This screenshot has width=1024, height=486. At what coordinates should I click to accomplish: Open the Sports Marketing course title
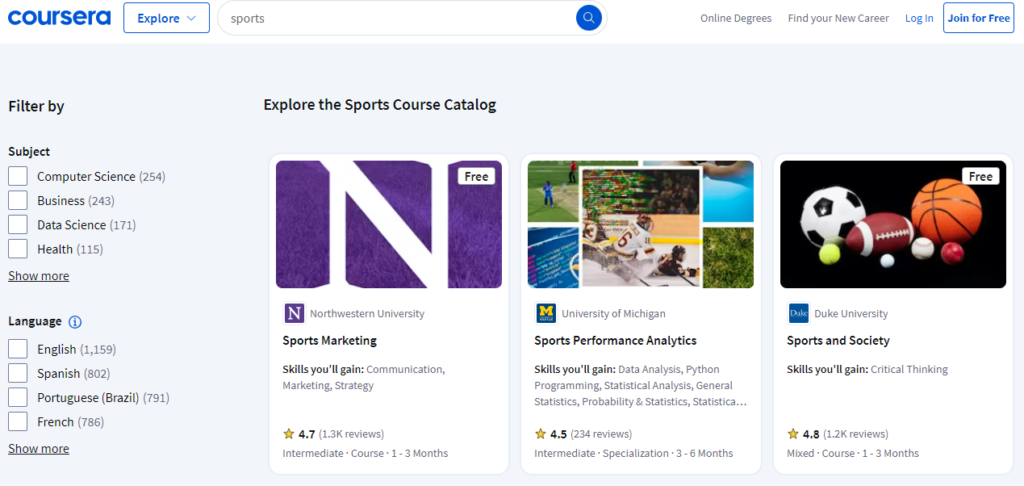330,340
